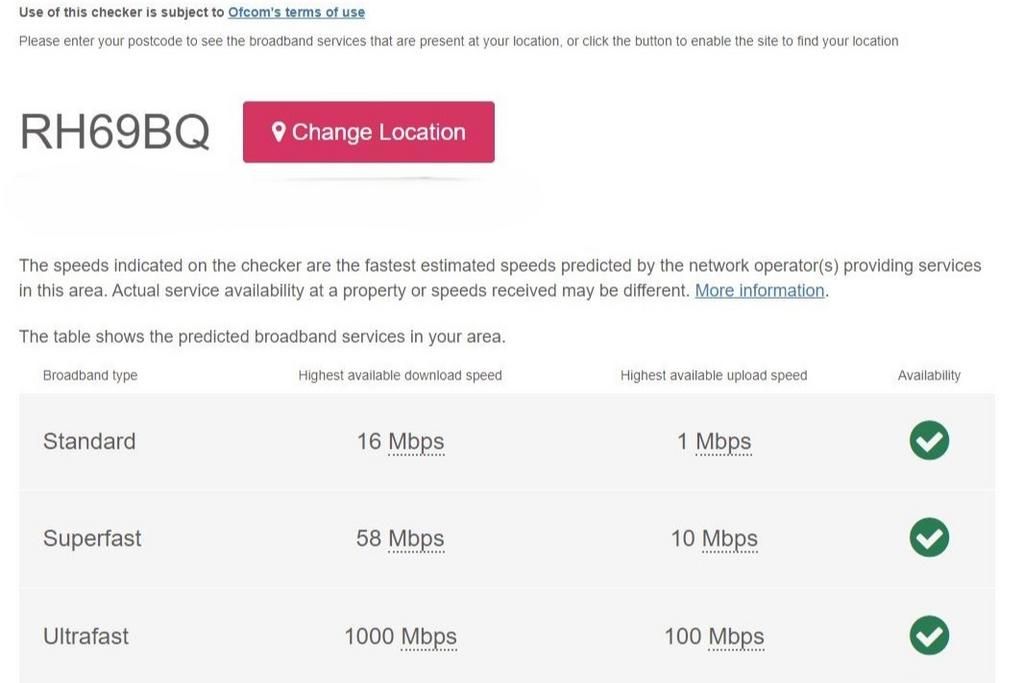Click the RH69BQ postcode heading
Viewport: 1024px width, 683px height.
coord(115,133)
